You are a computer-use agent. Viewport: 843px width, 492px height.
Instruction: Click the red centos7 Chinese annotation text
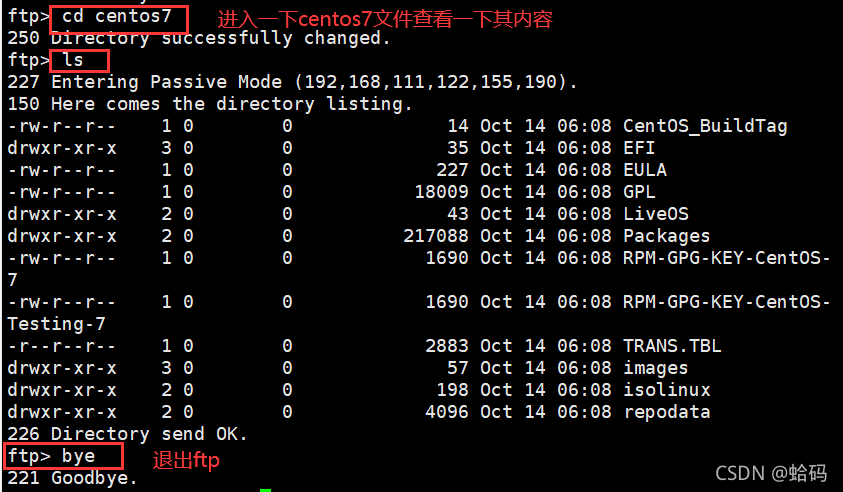coord(385,19)
